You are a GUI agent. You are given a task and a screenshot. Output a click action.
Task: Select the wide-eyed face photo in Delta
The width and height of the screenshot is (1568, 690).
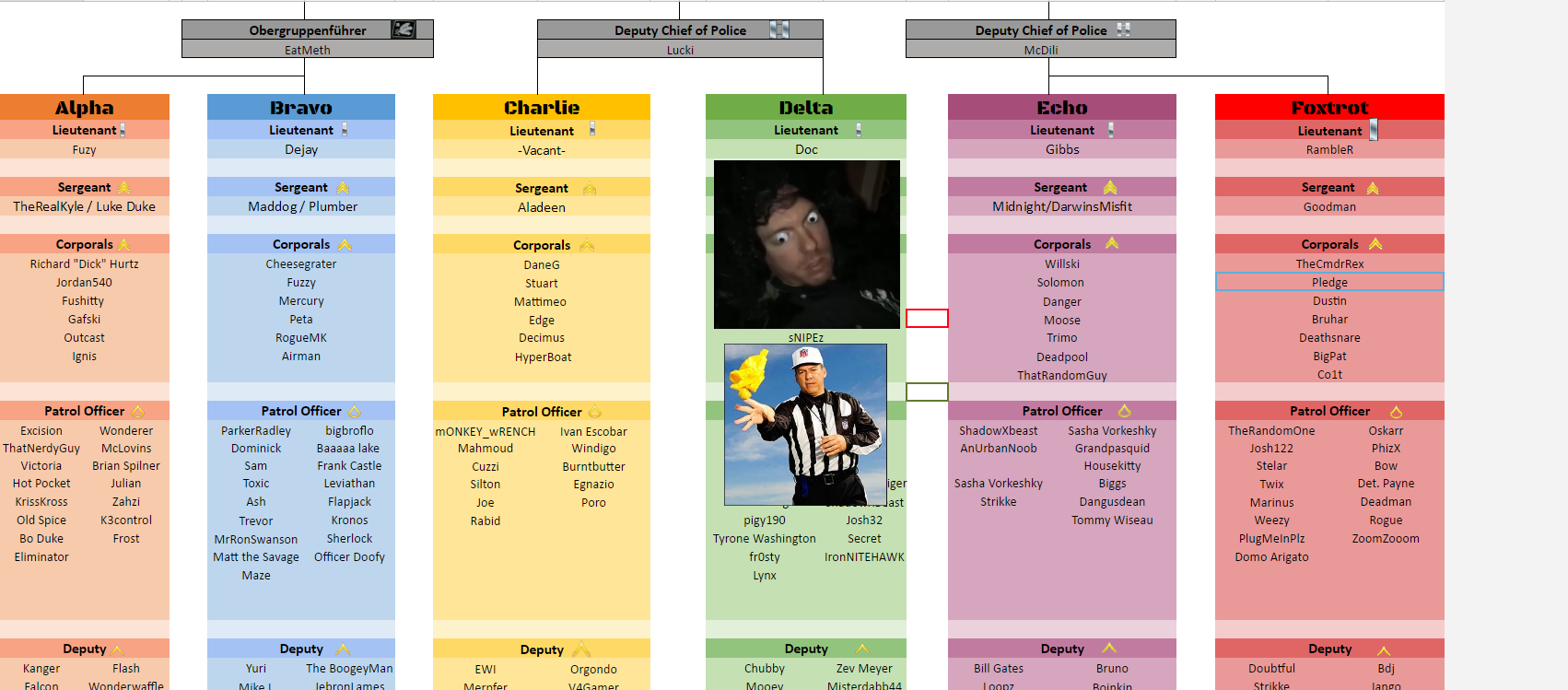click(807, 244)
